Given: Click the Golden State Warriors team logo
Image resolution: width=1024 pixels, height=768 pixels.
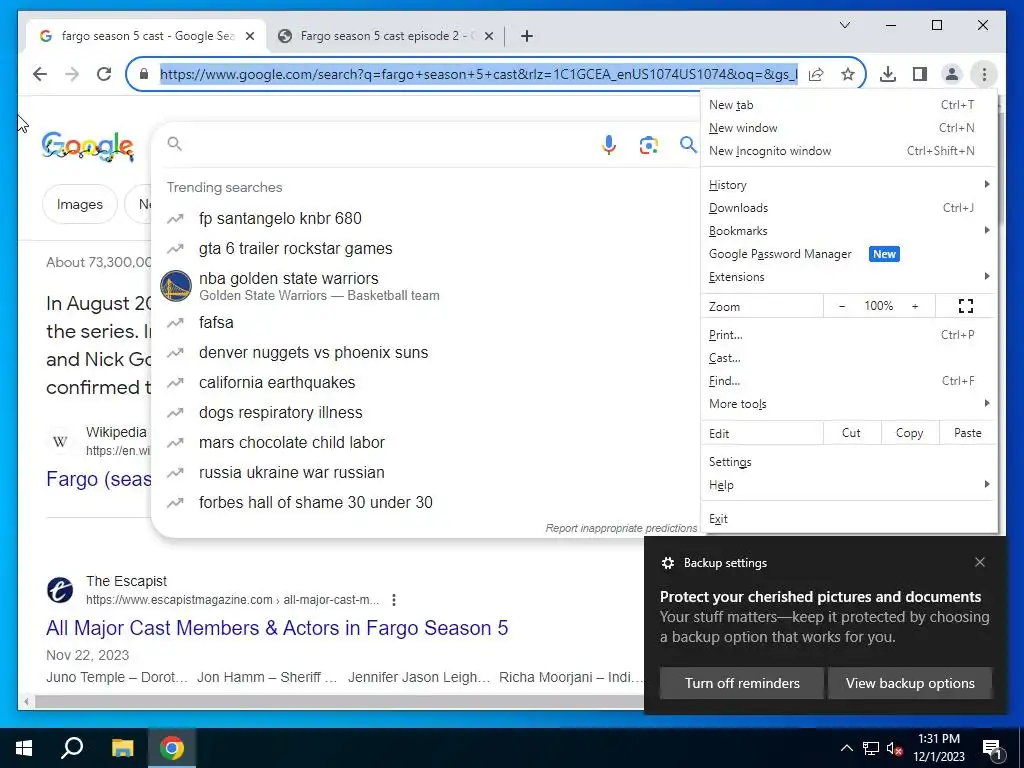Looking at the screenshot, I should pyautogui.click(x=176, y=286).
